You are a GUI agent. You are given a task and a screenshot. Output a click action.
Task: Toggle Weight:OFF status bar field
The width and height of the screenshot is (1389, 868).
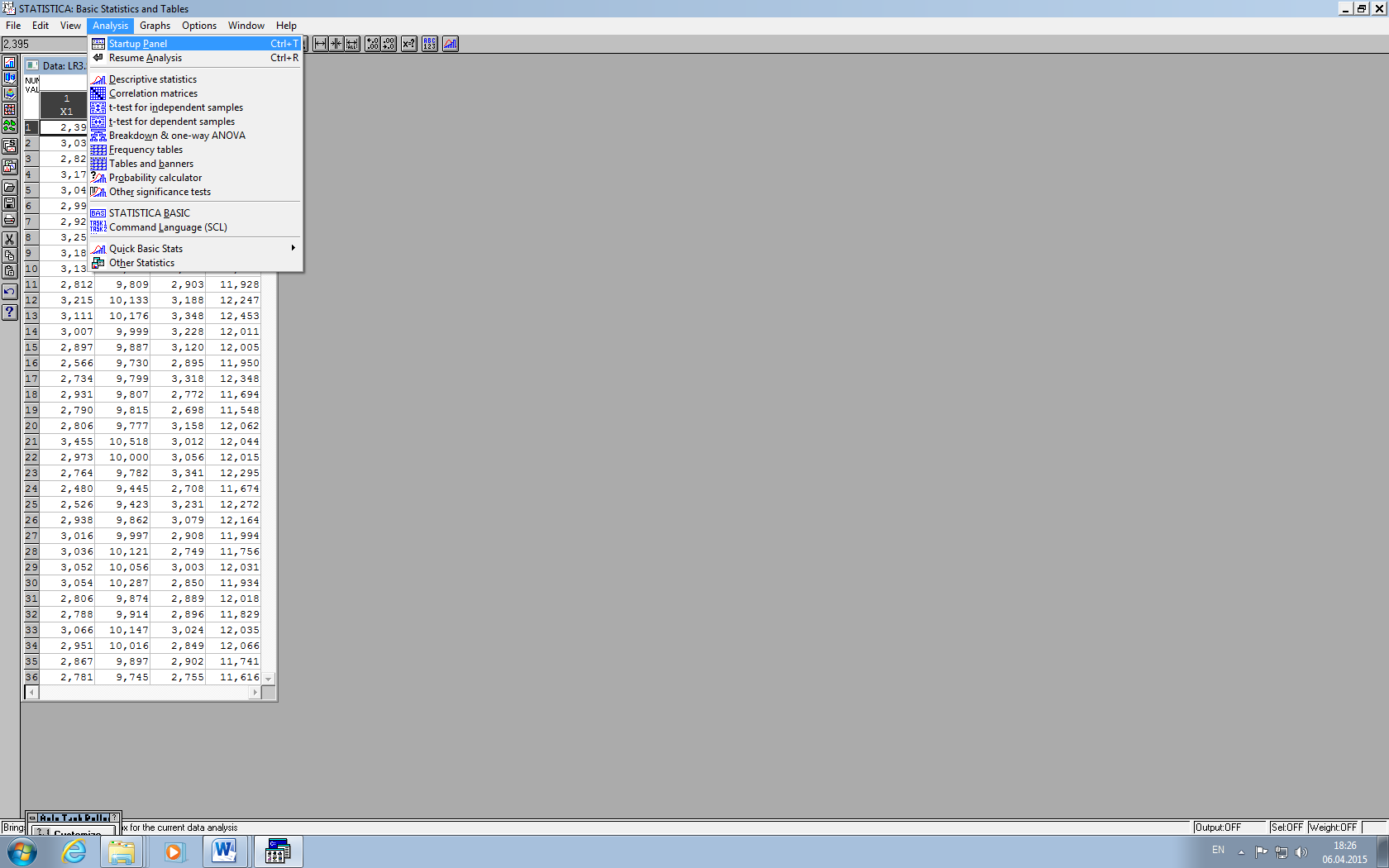(x=1334, y=827)
